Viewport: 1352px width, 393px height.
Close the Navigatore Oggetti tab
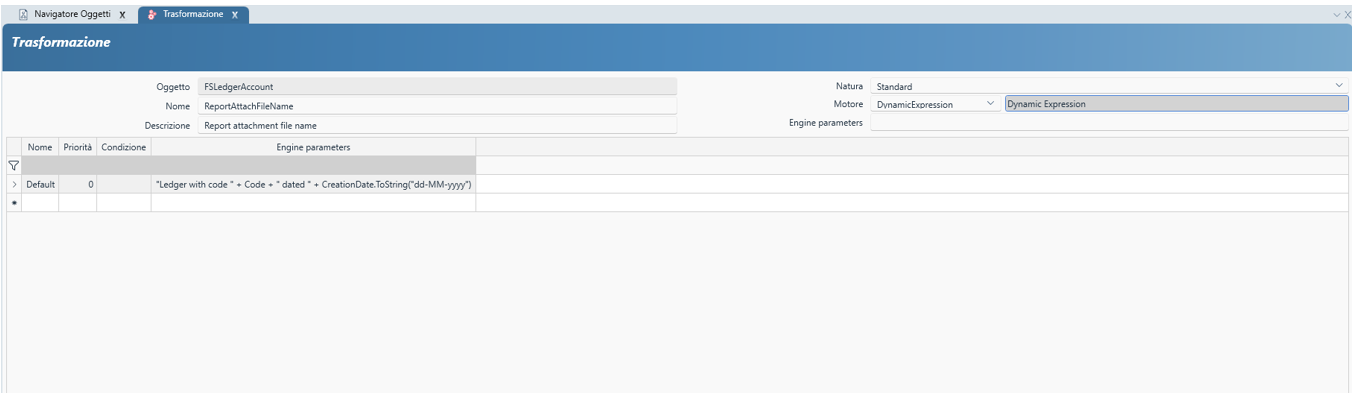click(x=122, y=15)
